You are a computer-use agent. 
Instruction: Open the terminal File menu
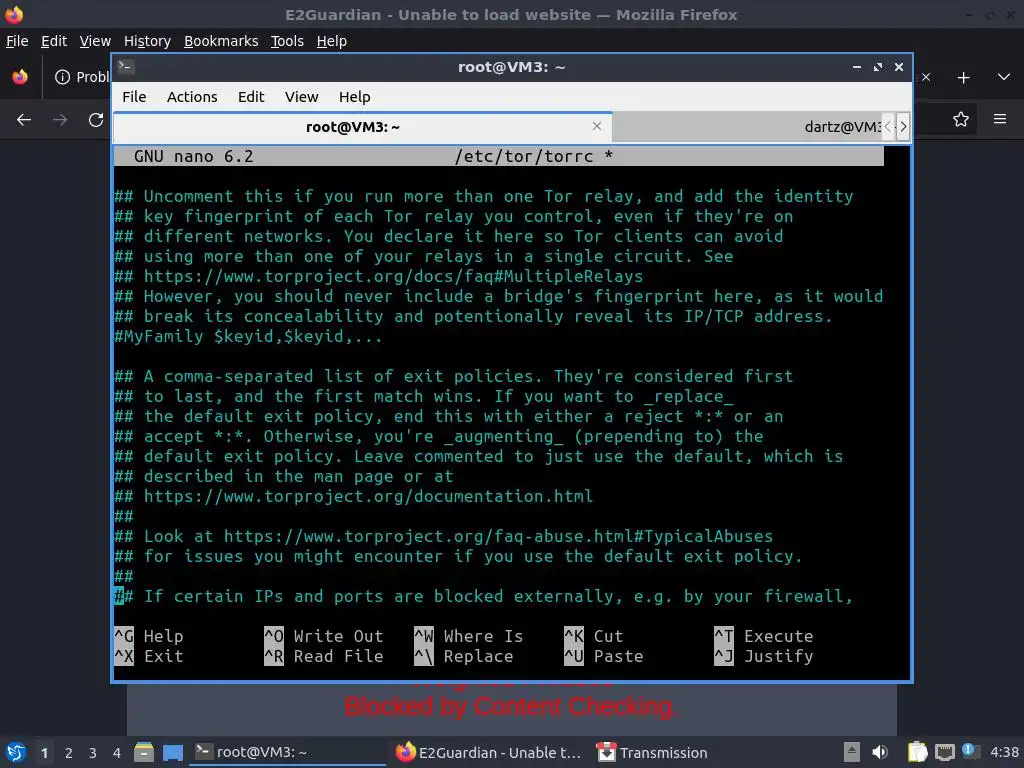coord(134,97)
